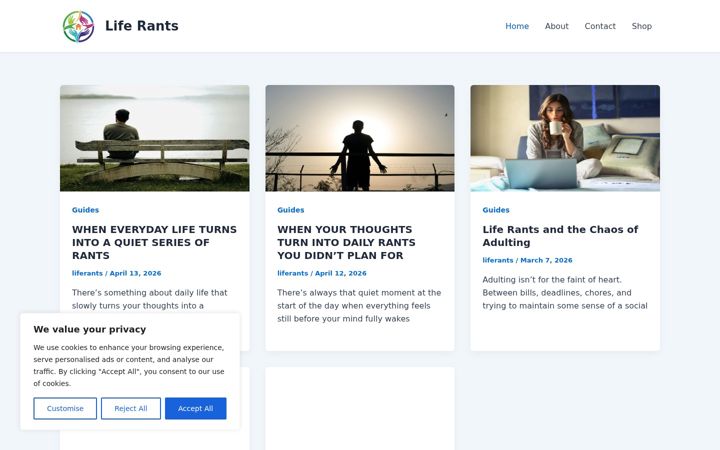
Task: Go to the Home menu item
Action: click(x=517, y=26)
